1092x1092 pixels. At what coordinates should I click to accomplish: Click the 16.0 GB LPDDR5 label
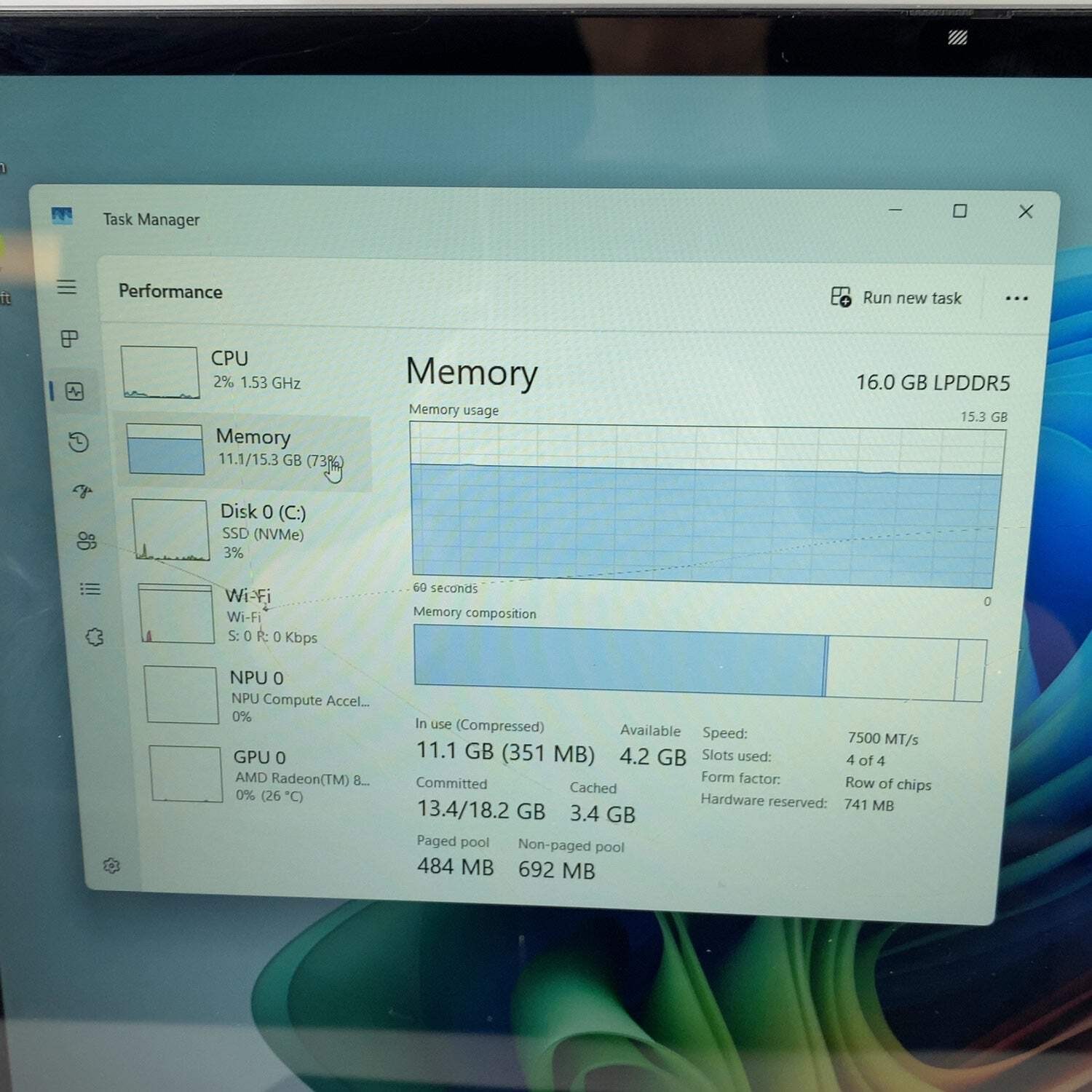[x=933, y=382]
